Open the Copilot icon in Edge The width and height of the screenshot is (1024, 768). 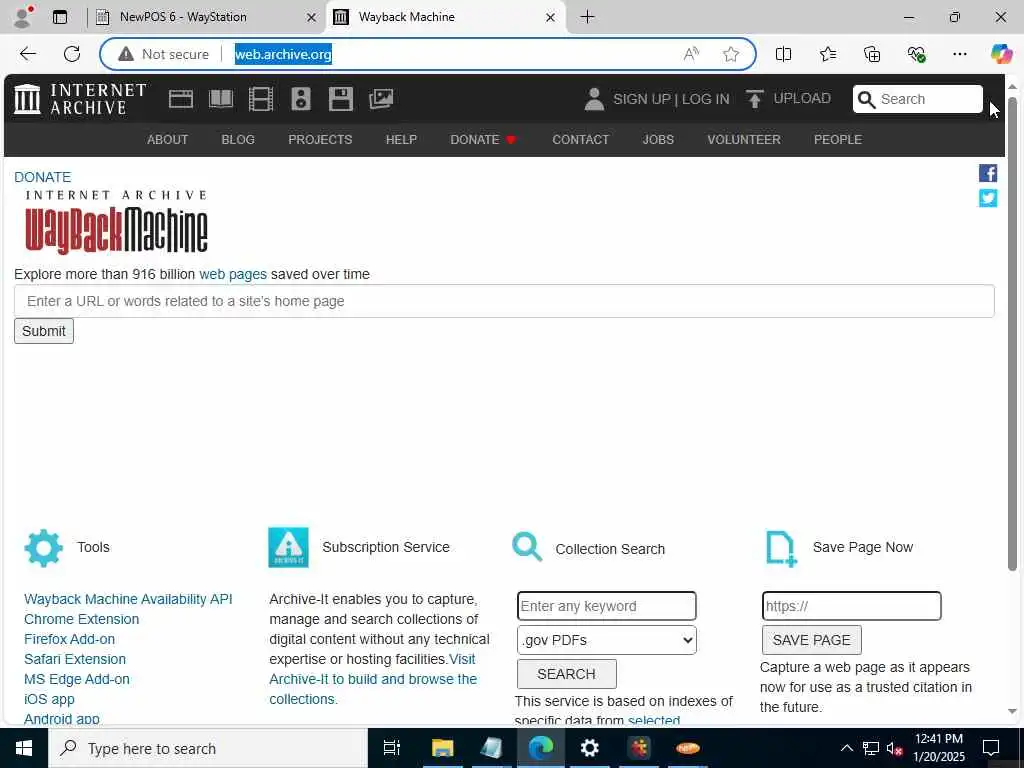tap(1001, 54)
